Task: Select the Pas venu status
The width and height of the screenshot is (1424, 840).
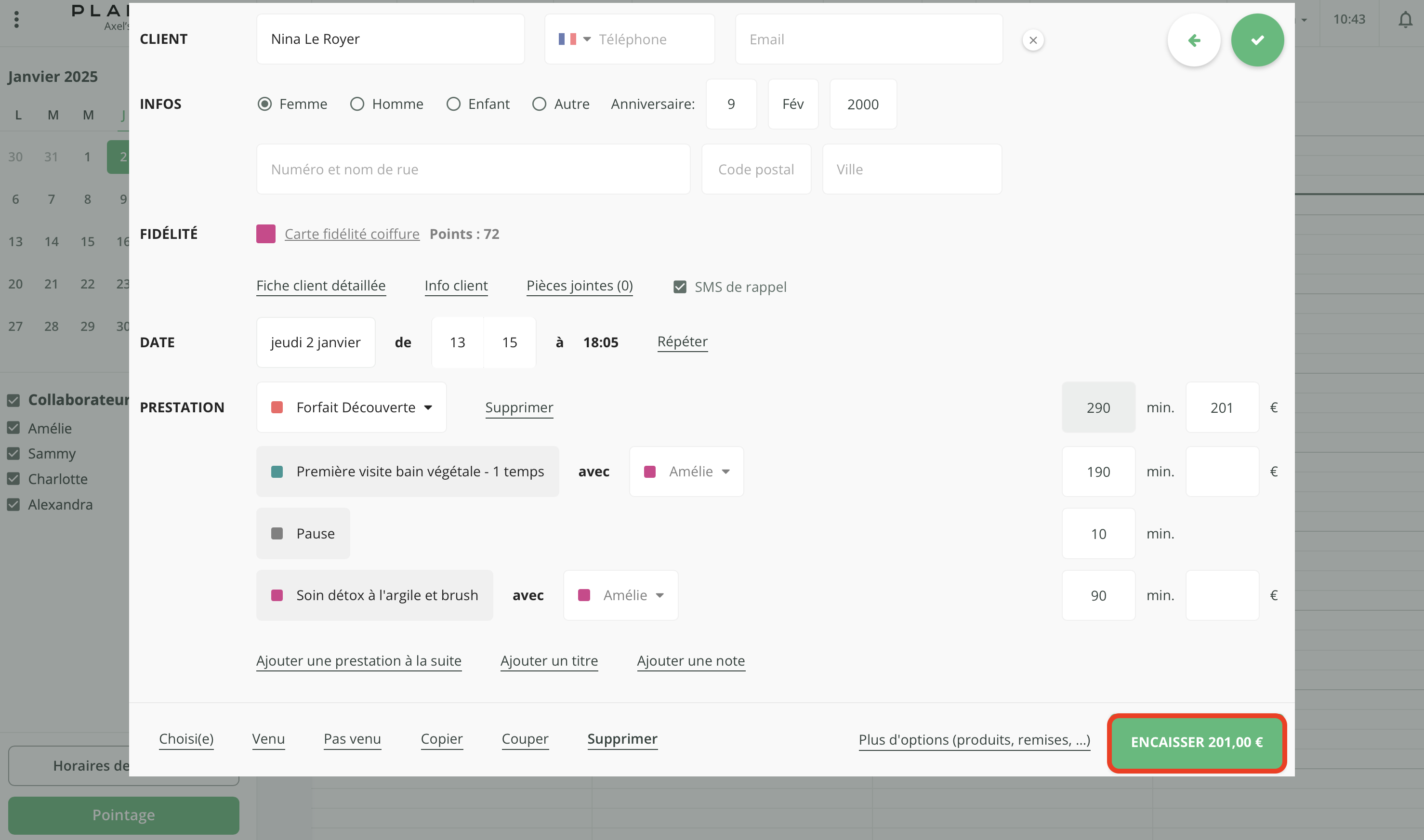Action: point(352,739)
